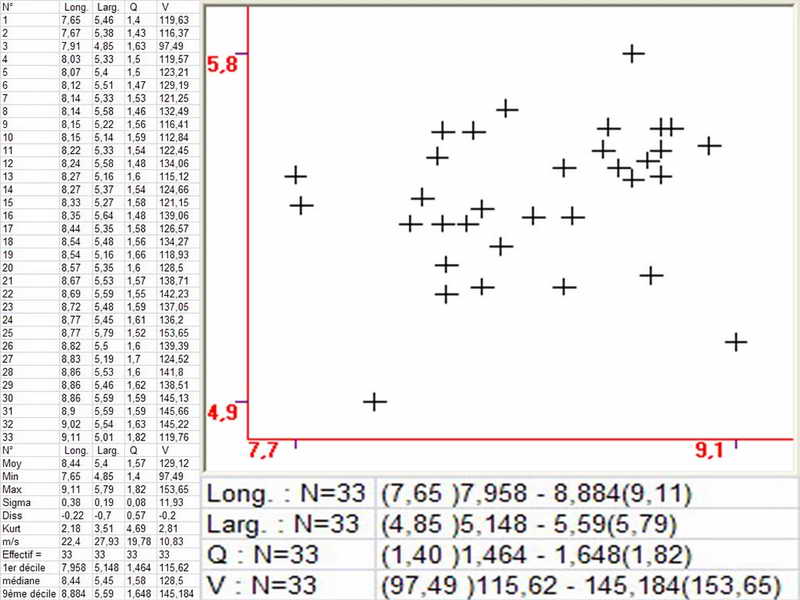Viewport: 800px width, 600px height.
Task: Select the lowest cross marker in the scatter plot
Action: pos(374,401)
